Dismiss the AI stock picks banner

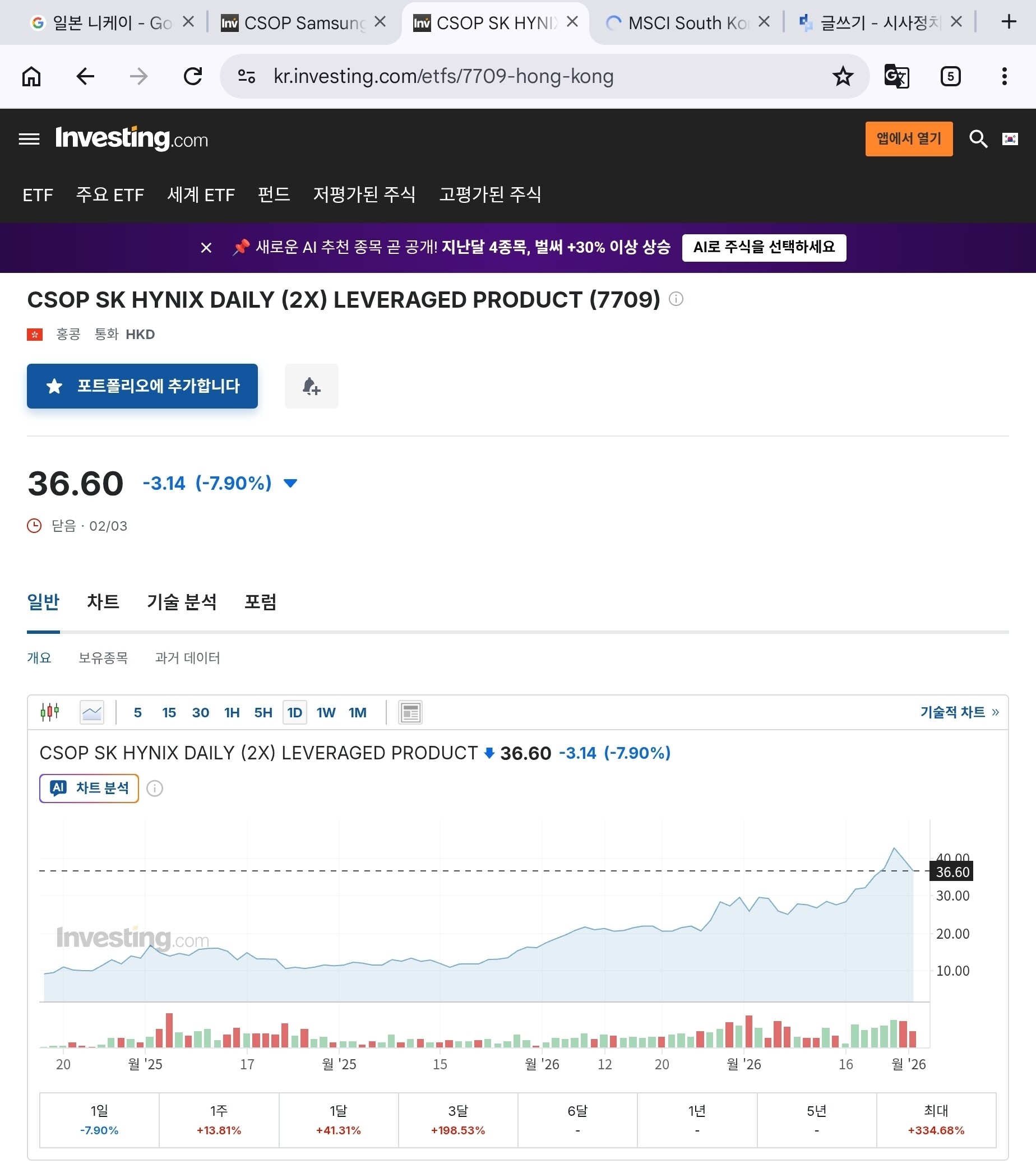[x=206, y=248]
